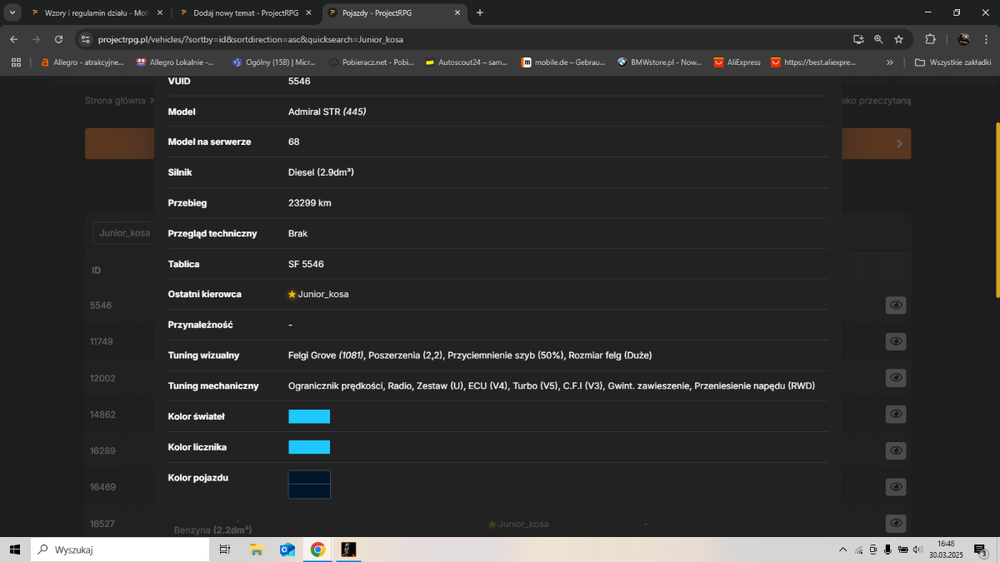Viewport: 1000px width, 562px height.
Task: Close the Pojazdy - ProjectRPG tab
Action: (457, 13)
